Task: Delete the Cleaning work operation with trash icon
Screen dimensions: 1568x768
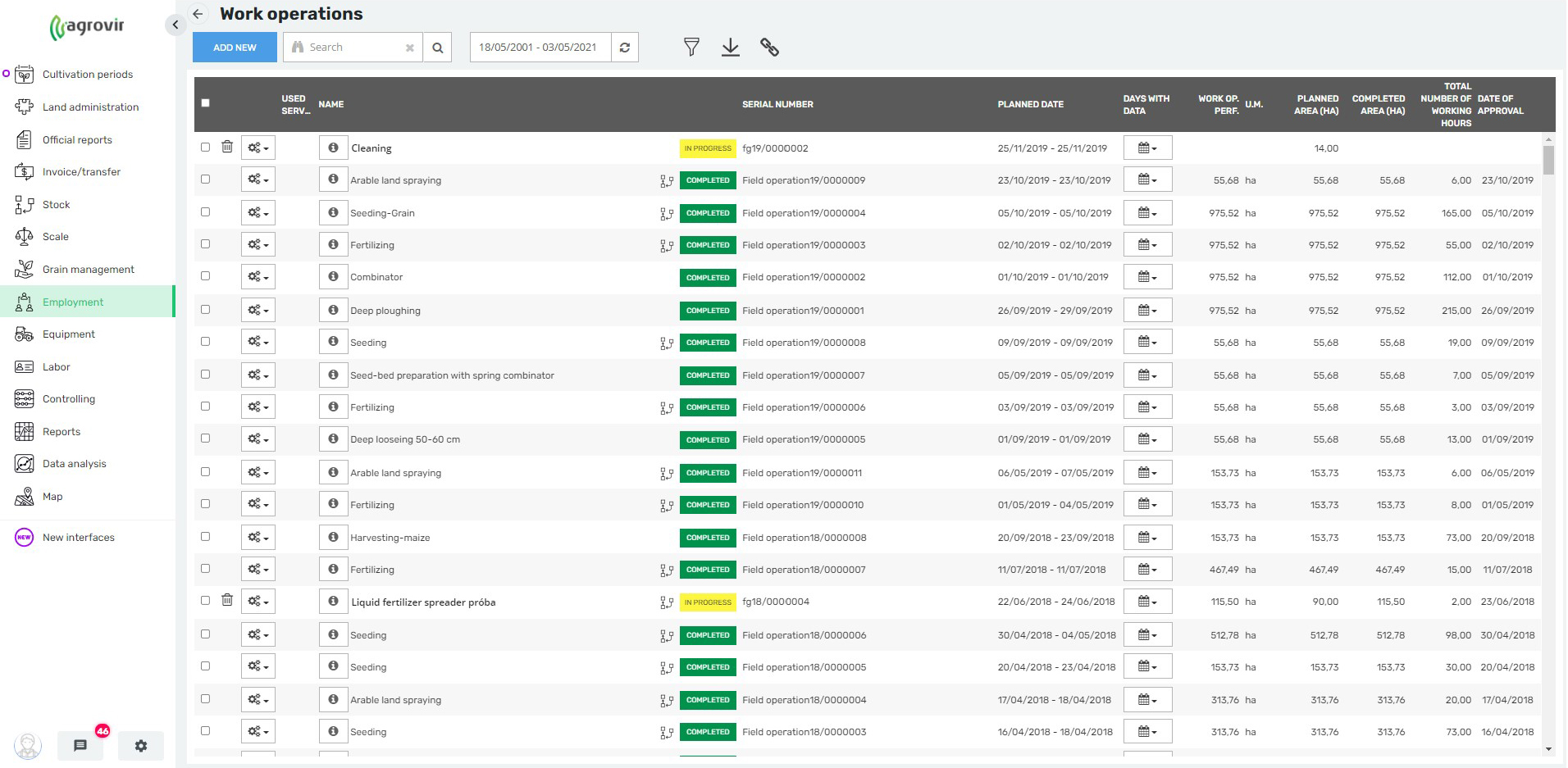Action: pos(227,148)
